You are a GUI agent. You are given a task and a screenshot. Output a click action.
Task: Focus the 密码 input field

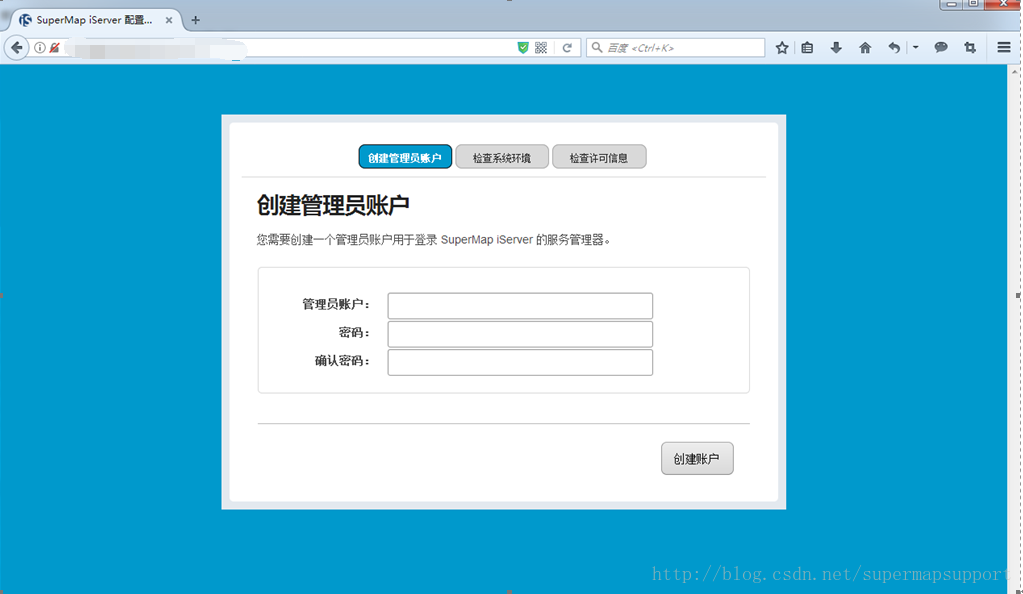coord(520,334)
